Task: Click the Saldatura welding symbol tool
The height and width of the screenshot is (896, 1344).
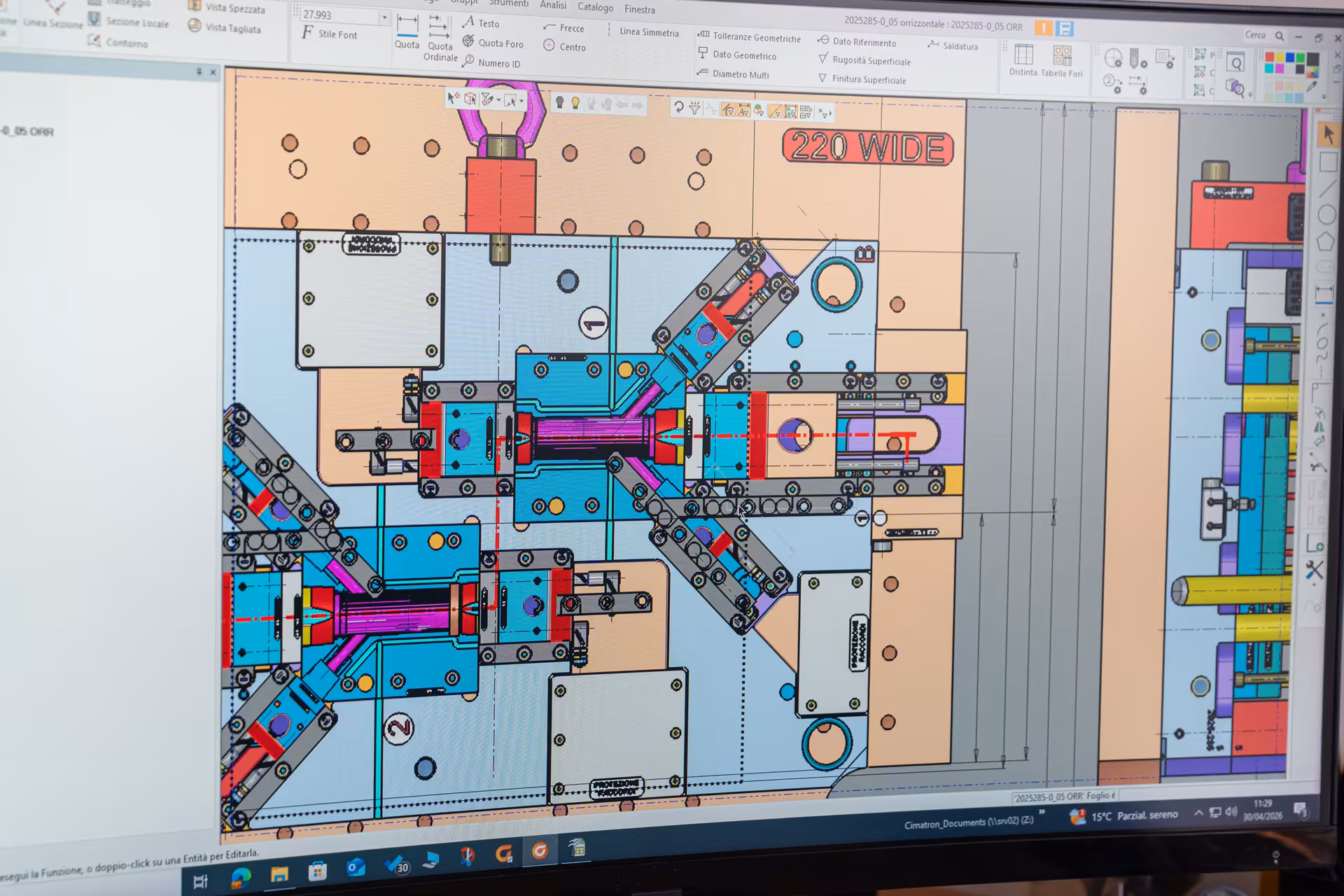Action: [953, 45]
